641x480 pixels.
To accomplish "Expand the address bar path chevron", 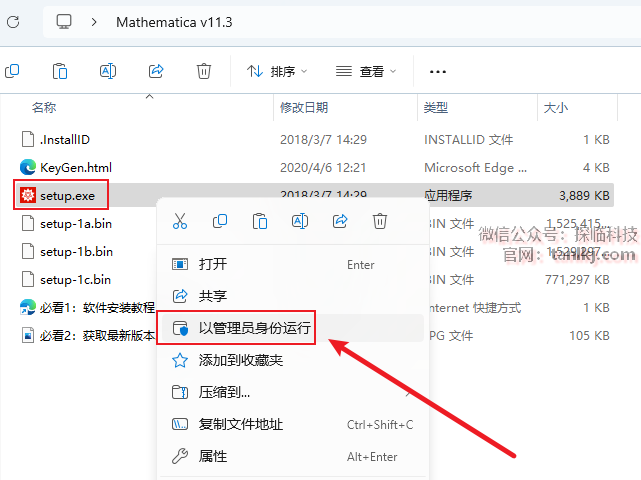I will pos(94,22).
